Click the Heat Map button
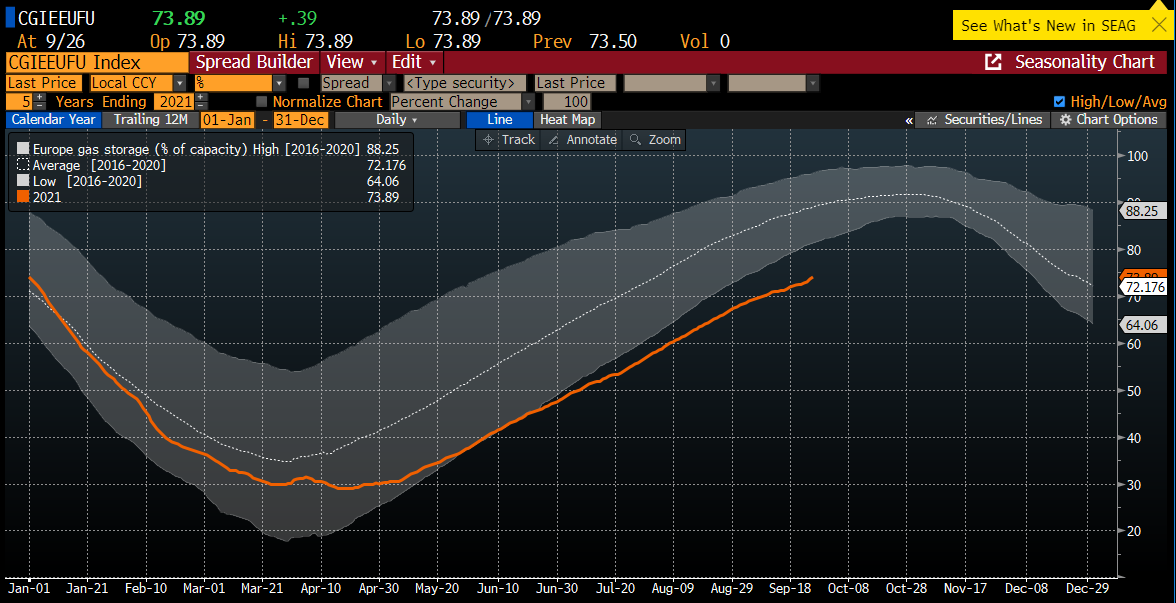The height and width of the screenshot is (603, 1176). point(567,120)
